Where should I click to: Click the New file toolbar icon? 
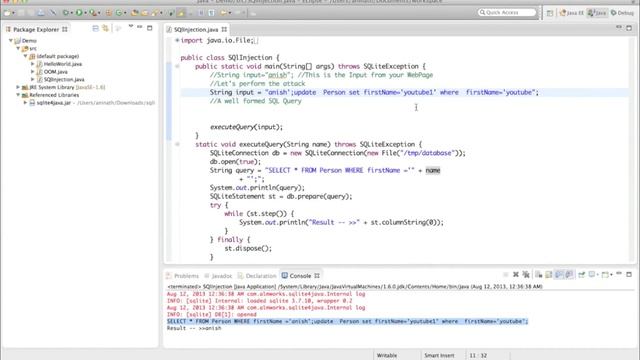tap(7, 13)
